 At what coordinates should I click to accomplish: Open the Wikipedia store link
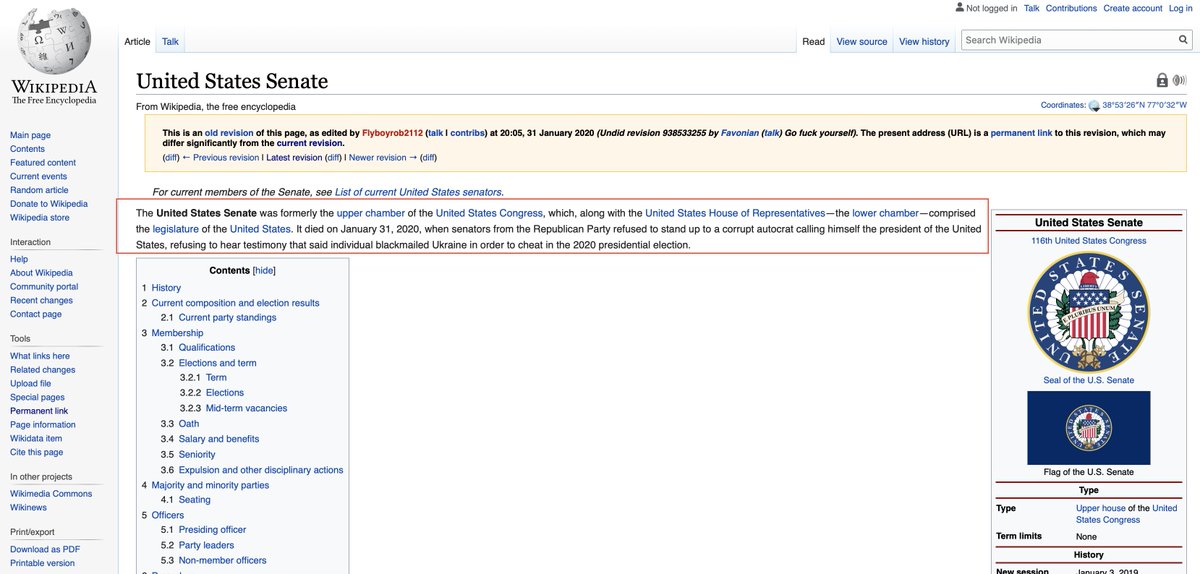pyautogui.click(x=40, y=217)
